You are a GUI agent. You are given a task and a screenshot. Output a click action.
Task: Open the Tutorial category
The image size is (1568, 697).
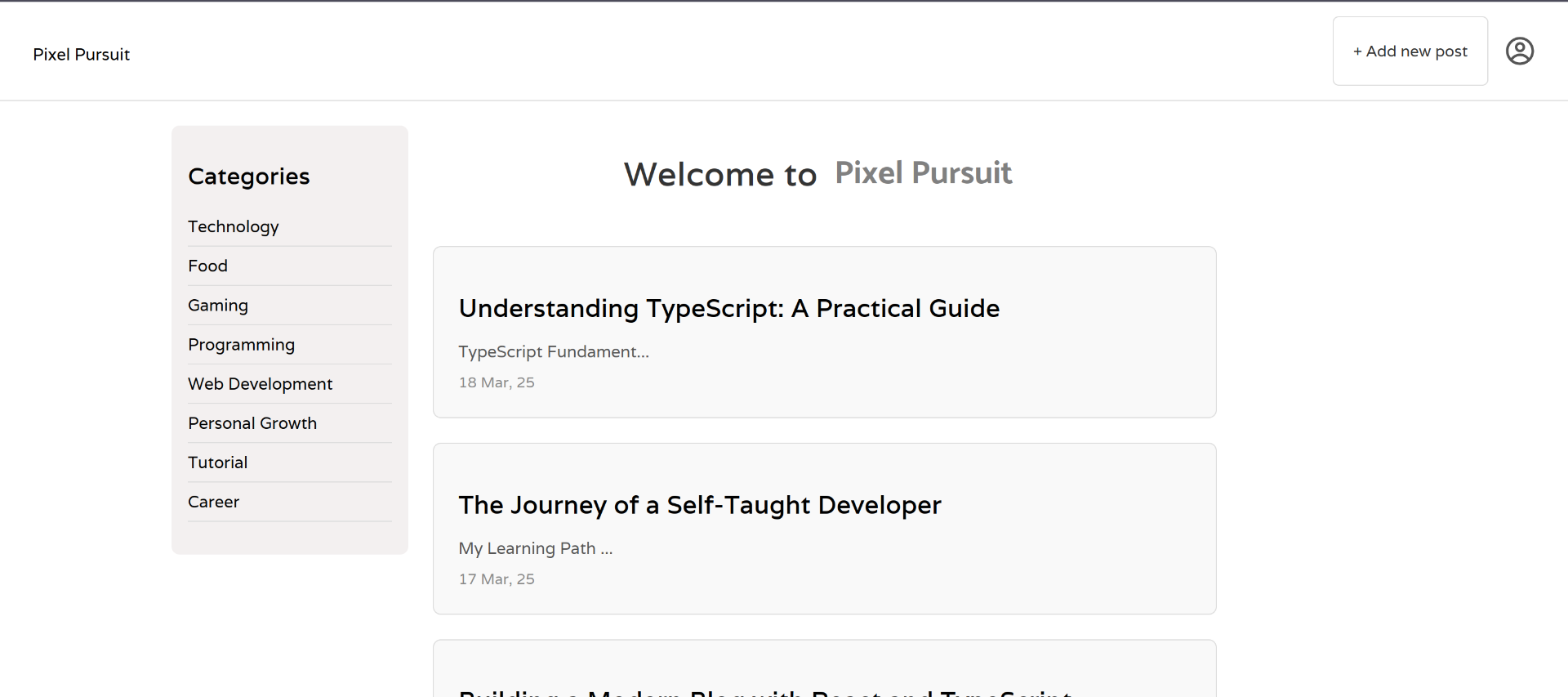tap(217, 462)
